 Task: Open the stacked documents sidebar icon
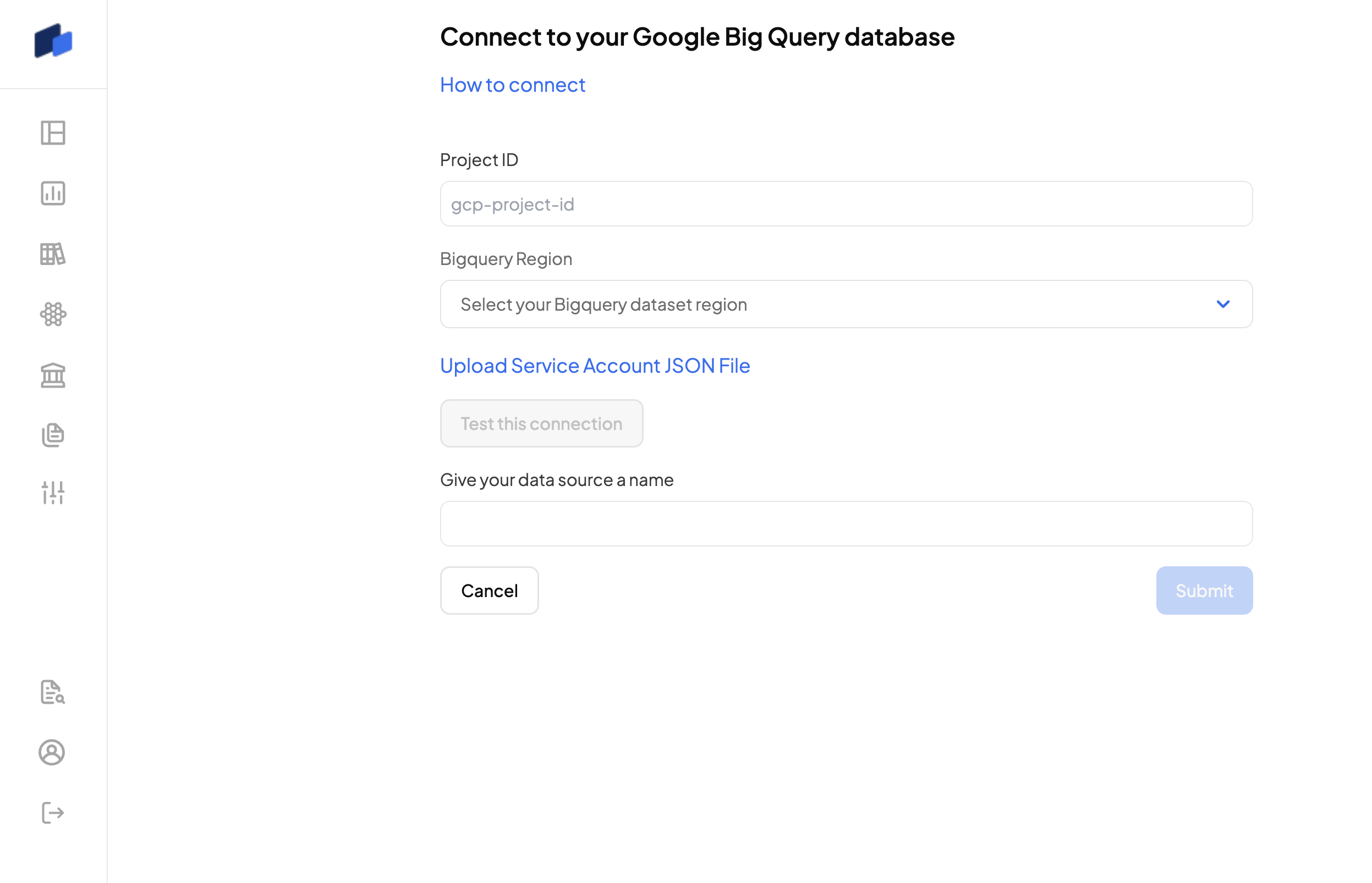[x=53, y=435]
